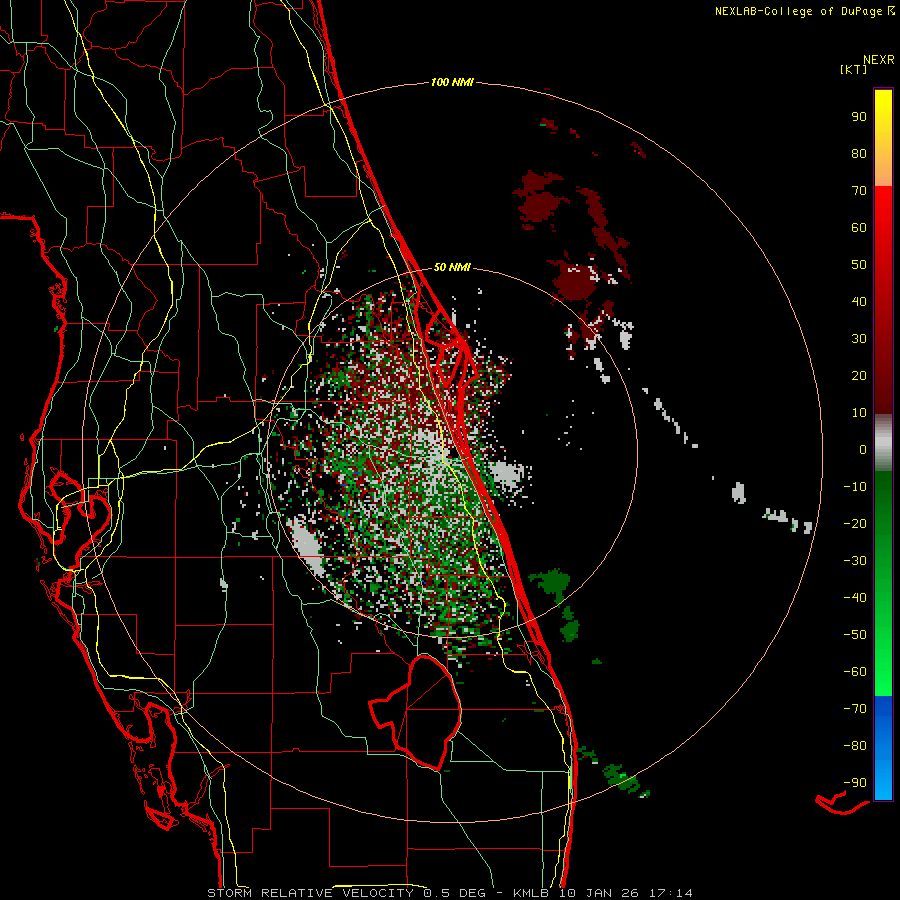Click the -80 scale value
The height and width of the screenshot is (900, 900).
point(855,746)
